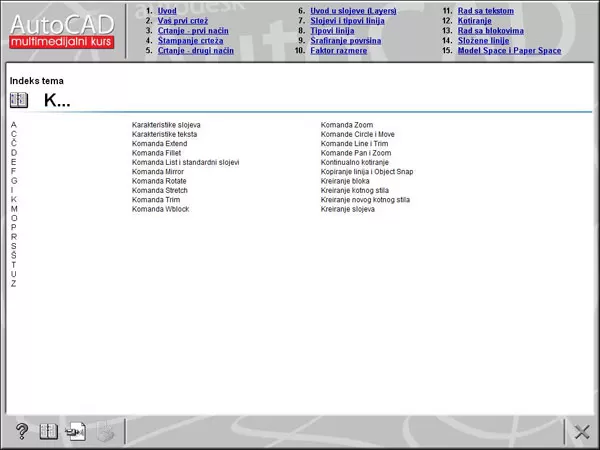This screenshot has width=600, height=450.
Task: Open topic Kreiranje novog kotnog stila
Action: coord(365,200)
